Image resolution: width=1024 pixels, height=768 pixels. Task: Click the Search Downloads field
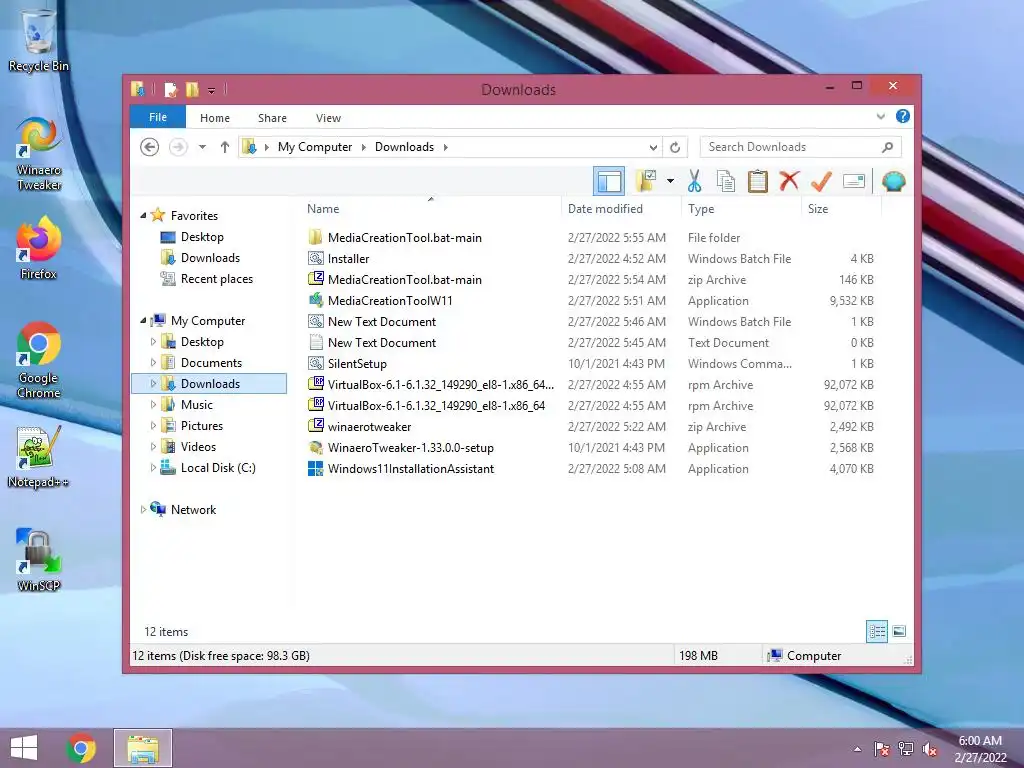click(x=801, y=147)
